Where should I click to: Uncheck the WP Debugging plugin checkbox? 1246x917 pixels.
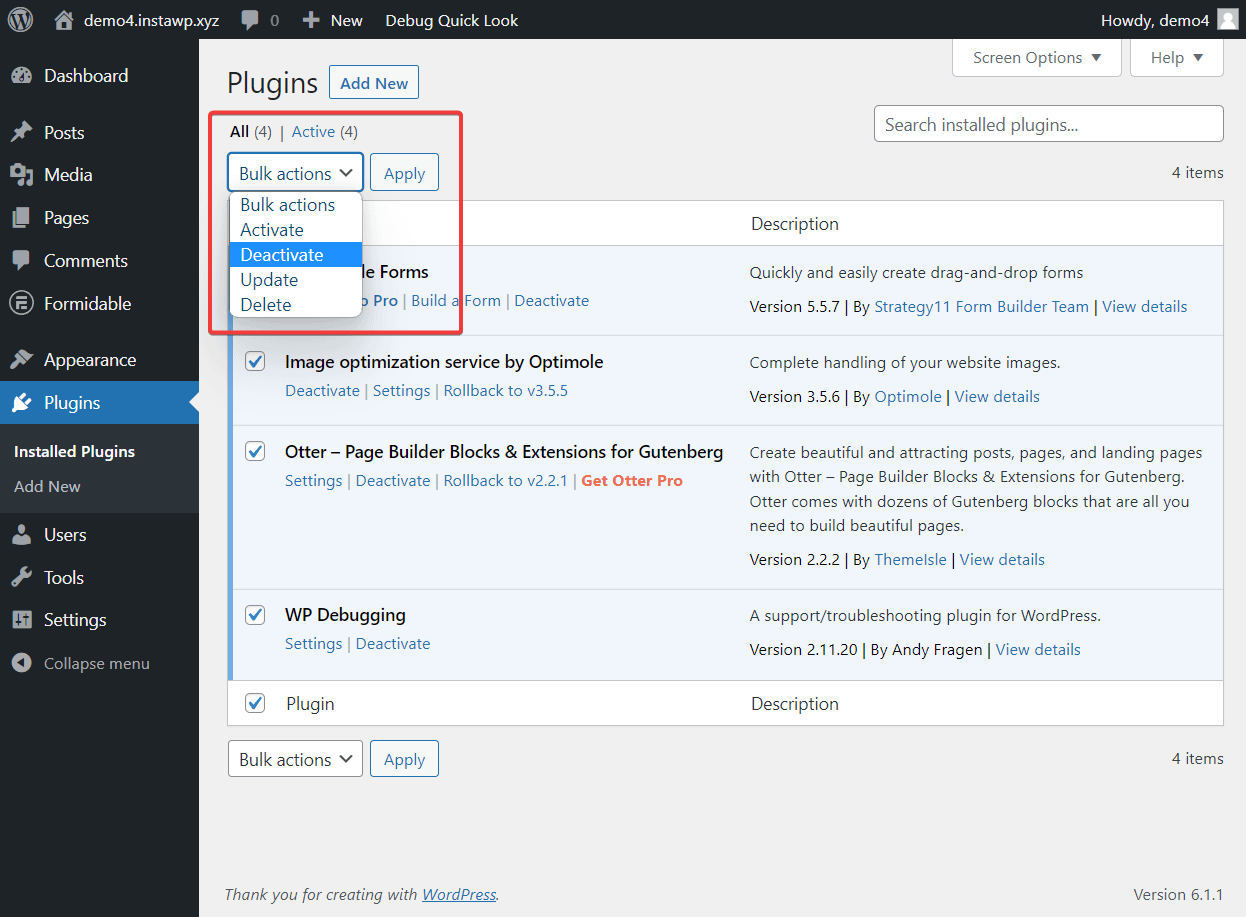click(x=255, y=614)
